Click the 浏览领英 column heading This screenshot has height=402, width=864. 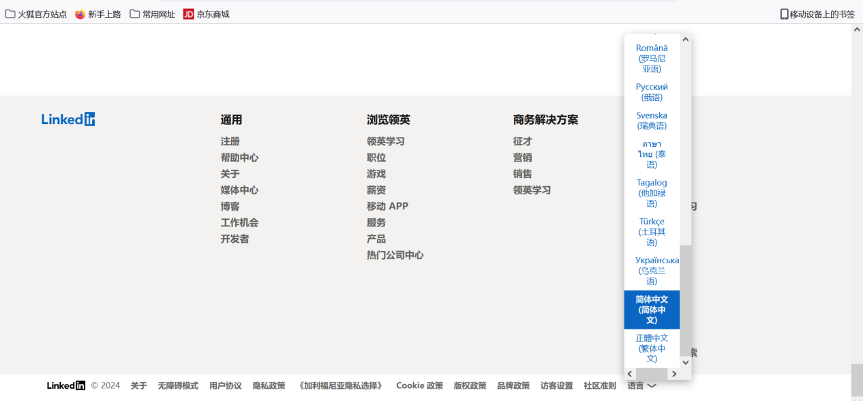388,119
